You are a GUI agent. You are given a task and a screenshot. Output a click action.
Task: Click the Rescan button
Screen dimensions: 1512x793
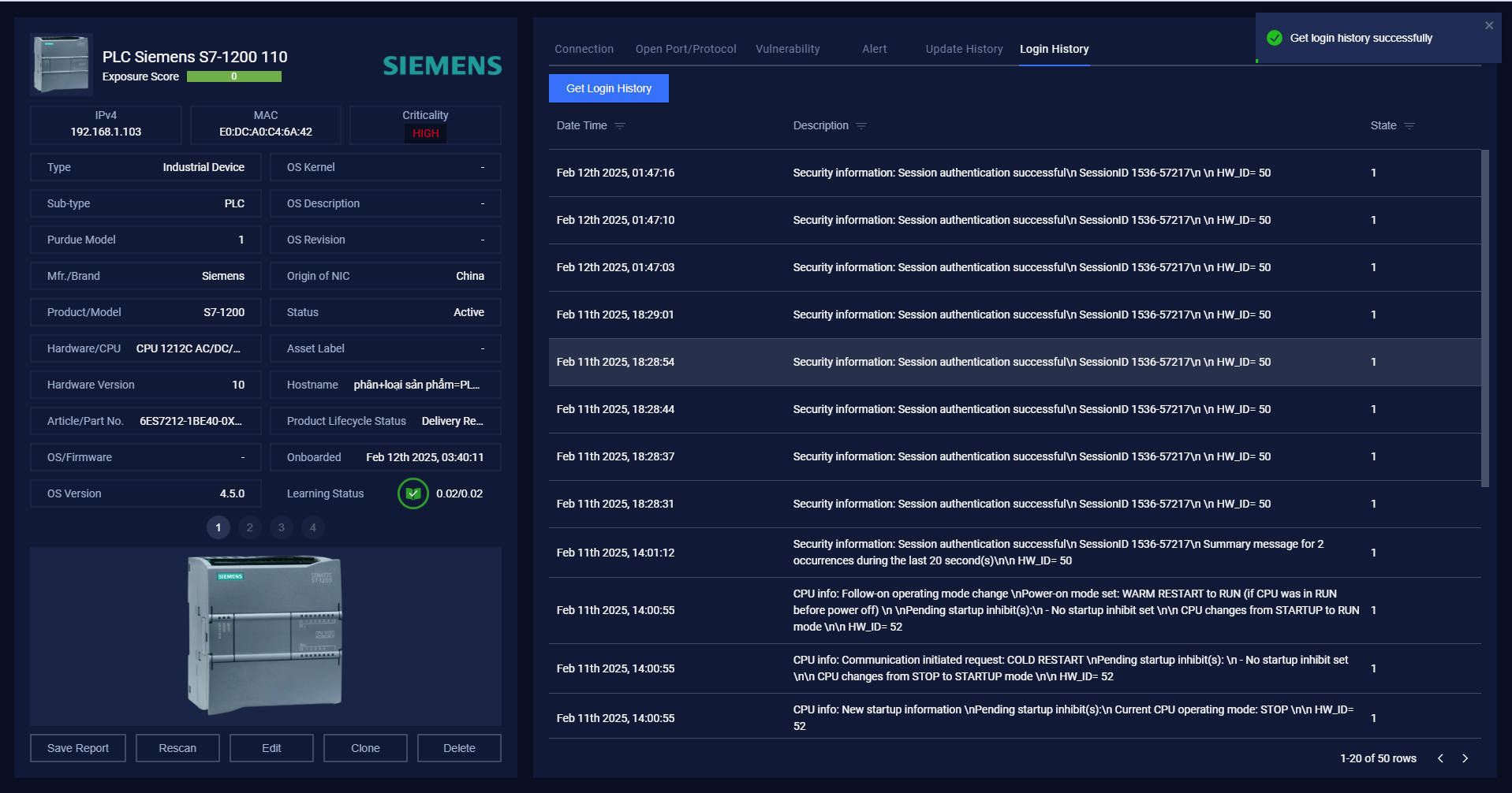(x=177, y=748)
